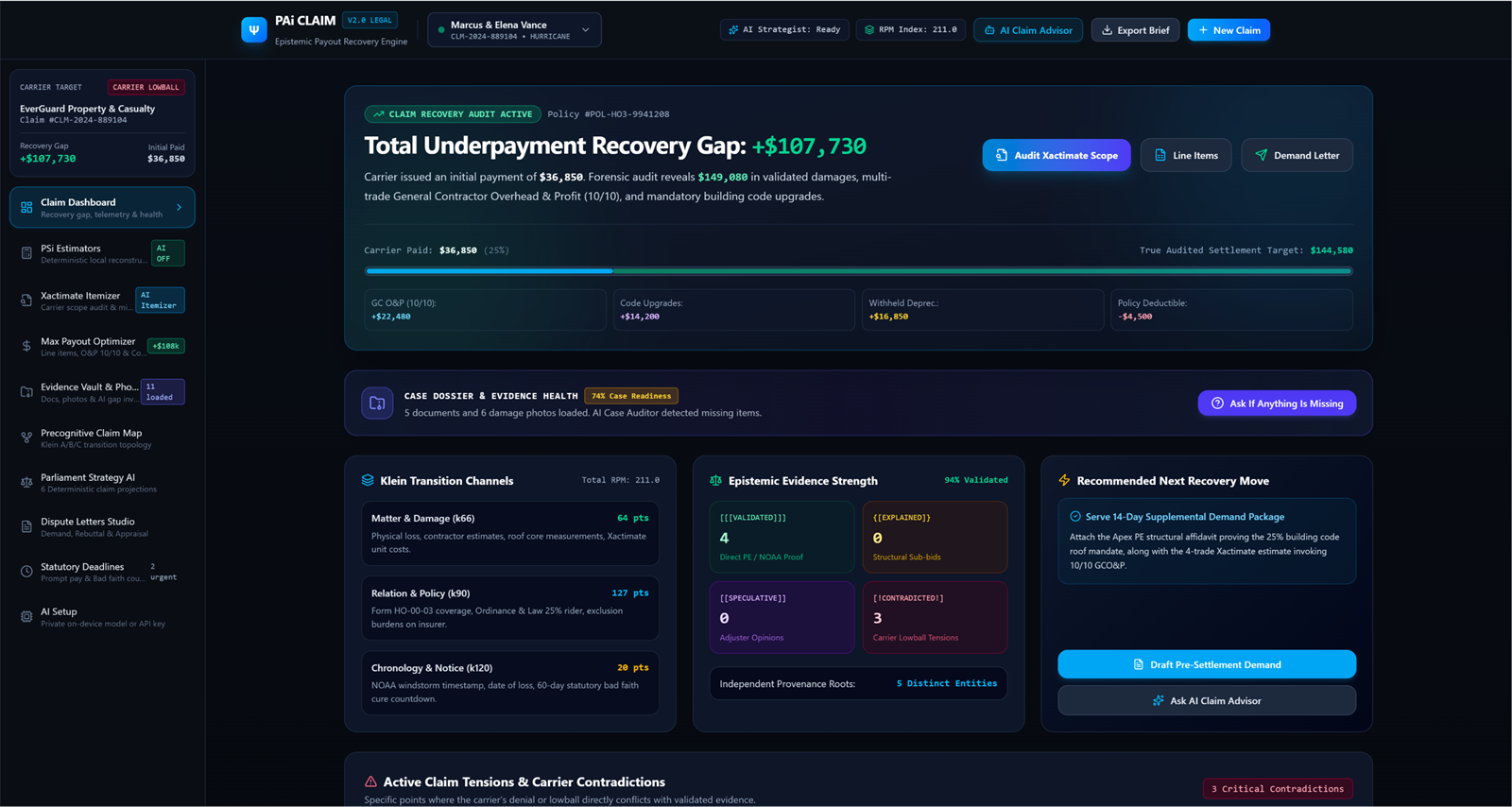Click the carrier paid progress bar
Viewport: 1512px width, 807px height.
(x=858, y=271)
